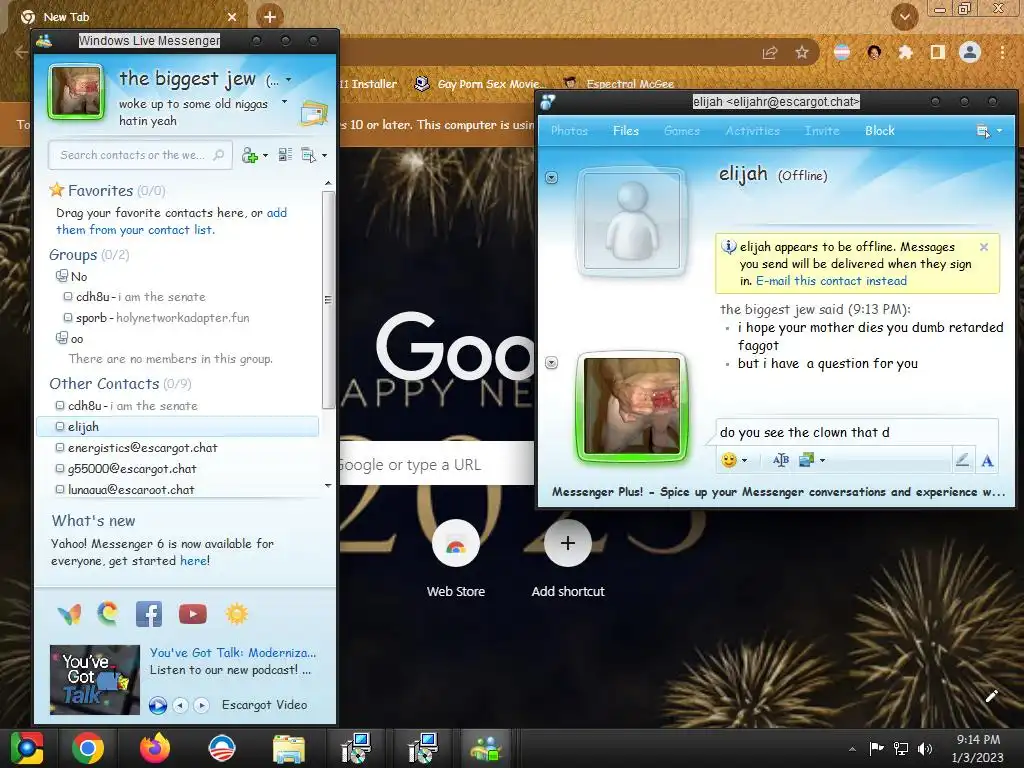Play the Escargot Video podcast
This screenshot has height=768, width=1024.
(x=157, y=705)
